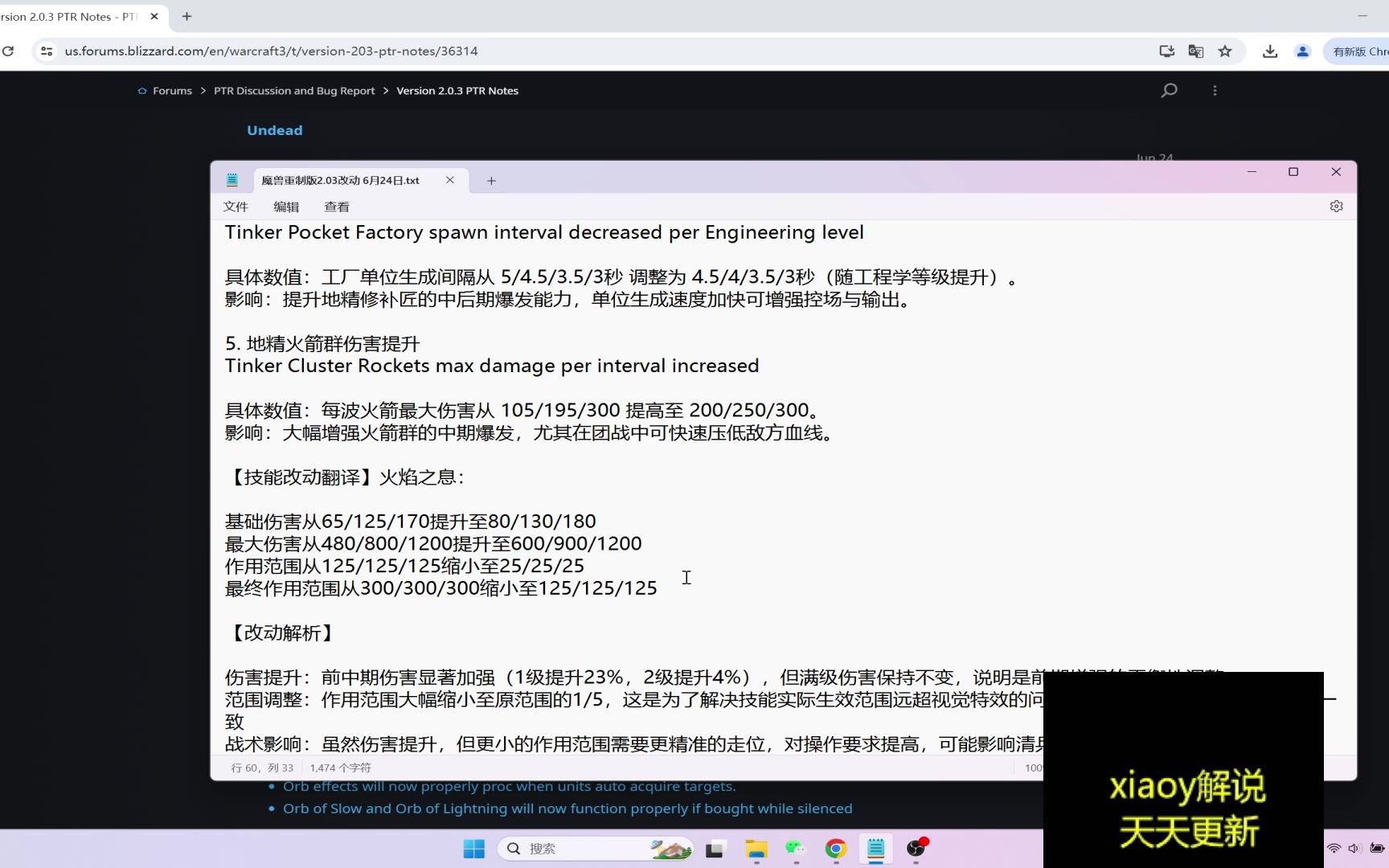
Task: Open the site information icon beside the URL
Action: [47, 51]
